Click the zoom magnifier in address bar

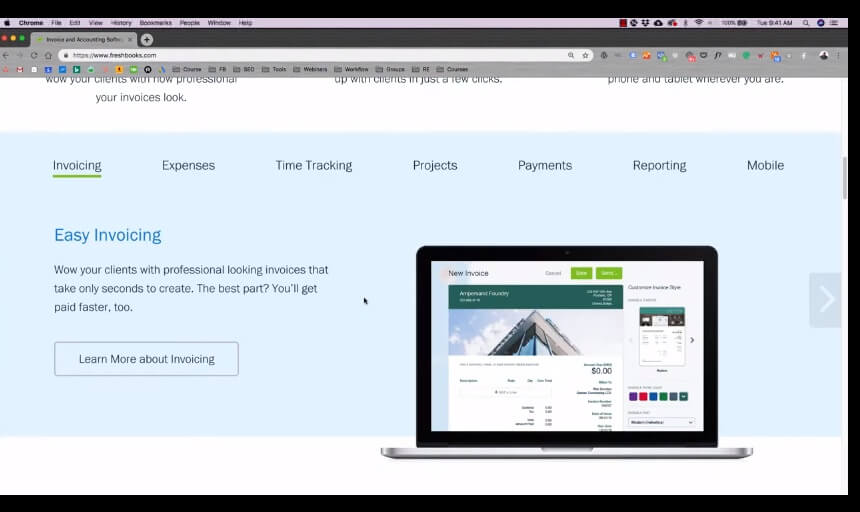point(571,55)
